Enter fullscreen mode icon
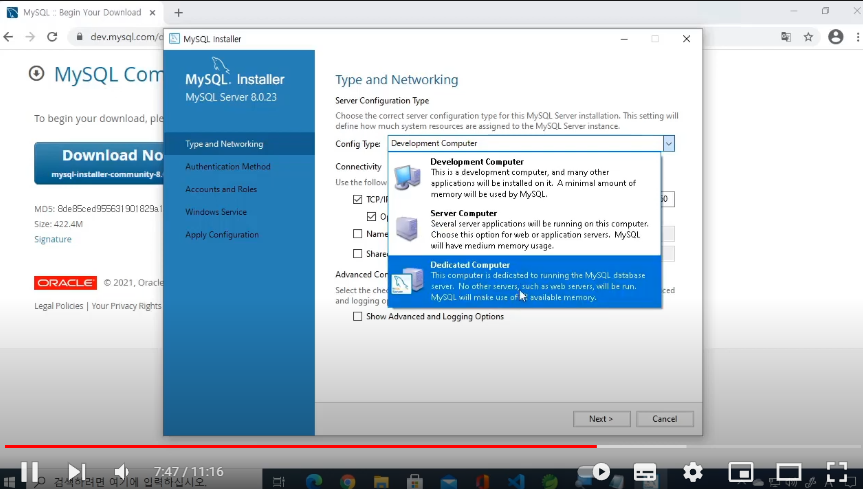Screen dimensions: 863x489 [x=837, y=472]
